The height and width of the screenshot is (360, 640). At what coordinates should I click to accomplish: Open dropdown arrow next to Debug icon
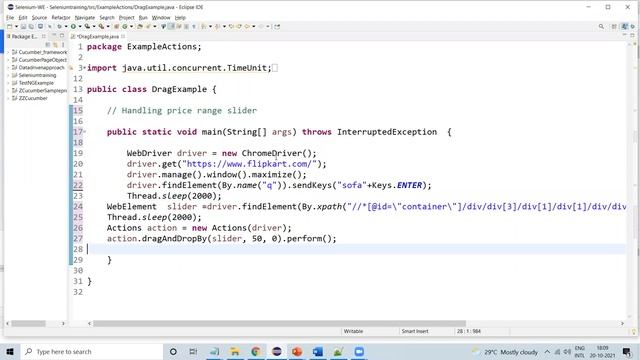pyautogui.click(x=66, y=27)
